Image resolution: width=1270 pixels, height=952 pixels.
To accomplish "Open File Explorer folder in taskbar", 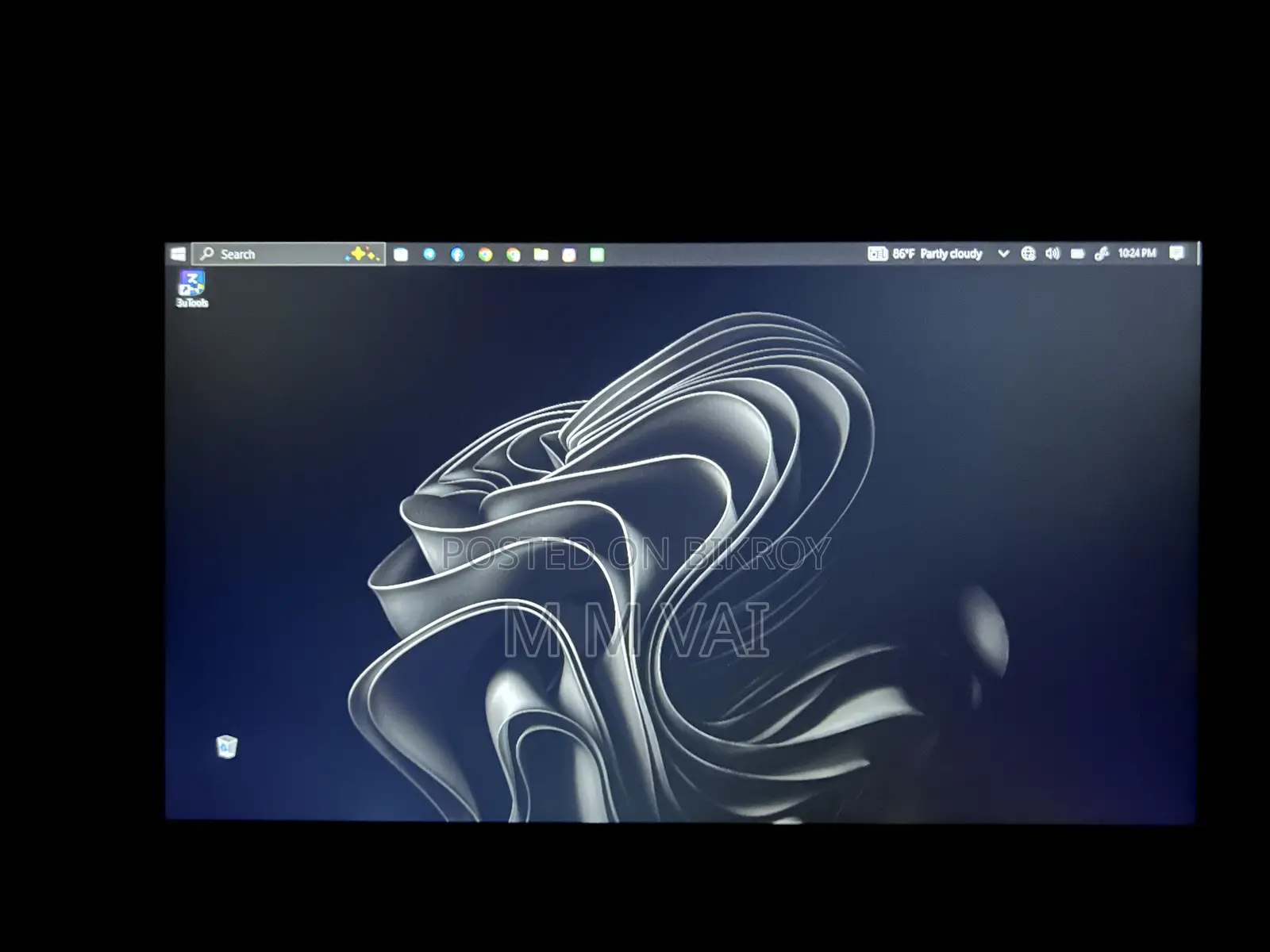I will tap(541, 255).
